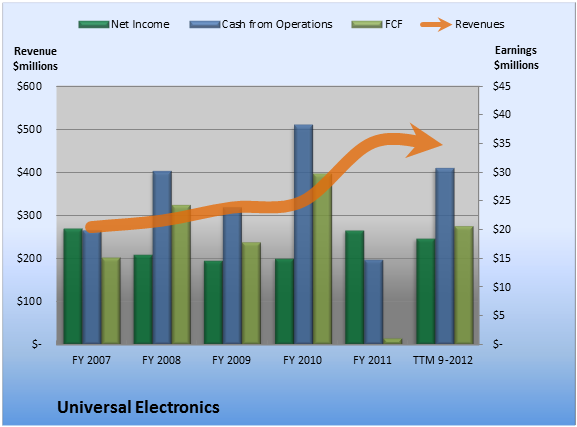
Task: Select the FY 2008 Net Income bar
Action: (143, 300)
